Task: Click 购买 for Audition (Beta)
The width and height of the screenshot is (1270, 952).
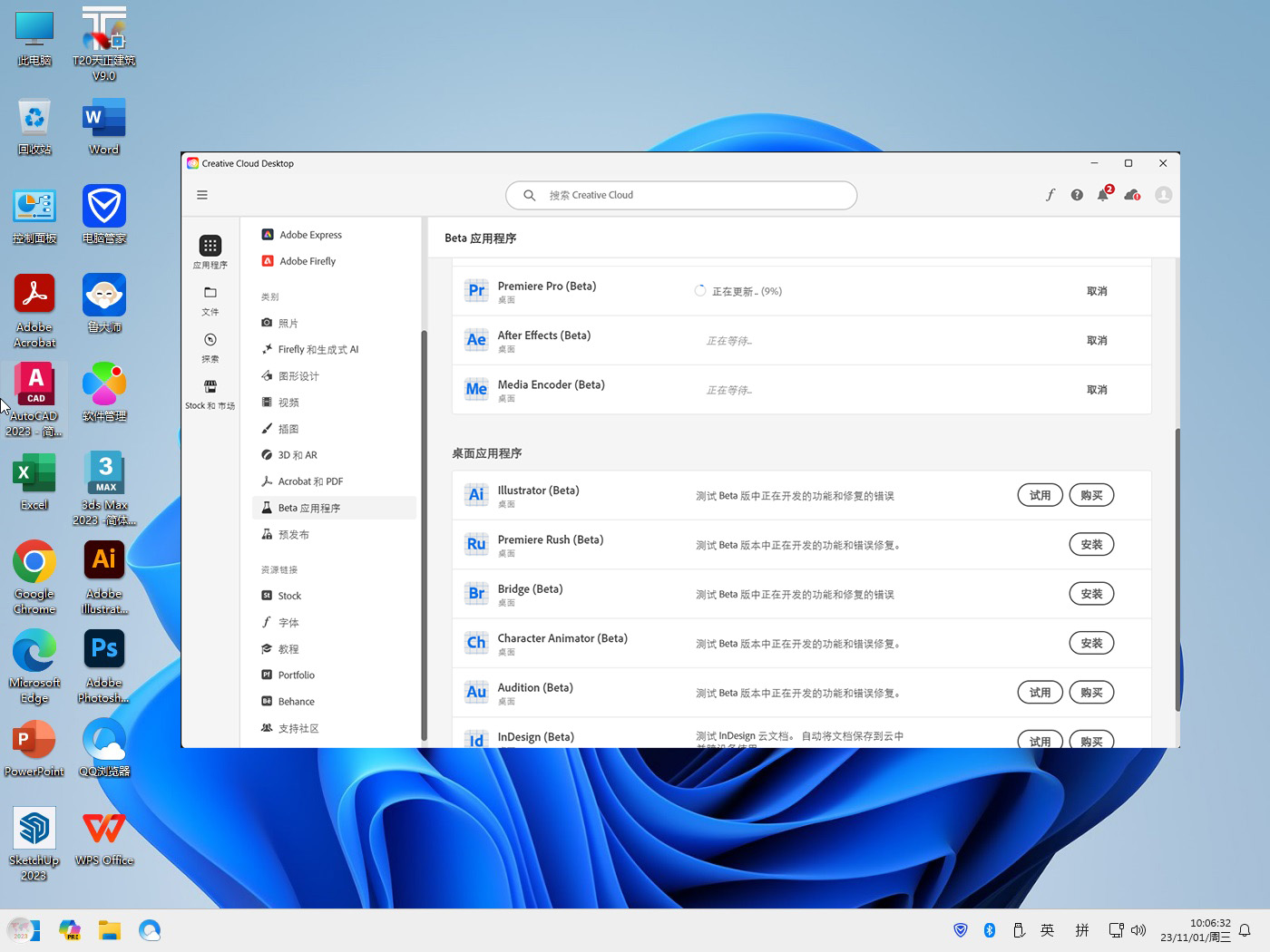Action: click(1091, 693)
